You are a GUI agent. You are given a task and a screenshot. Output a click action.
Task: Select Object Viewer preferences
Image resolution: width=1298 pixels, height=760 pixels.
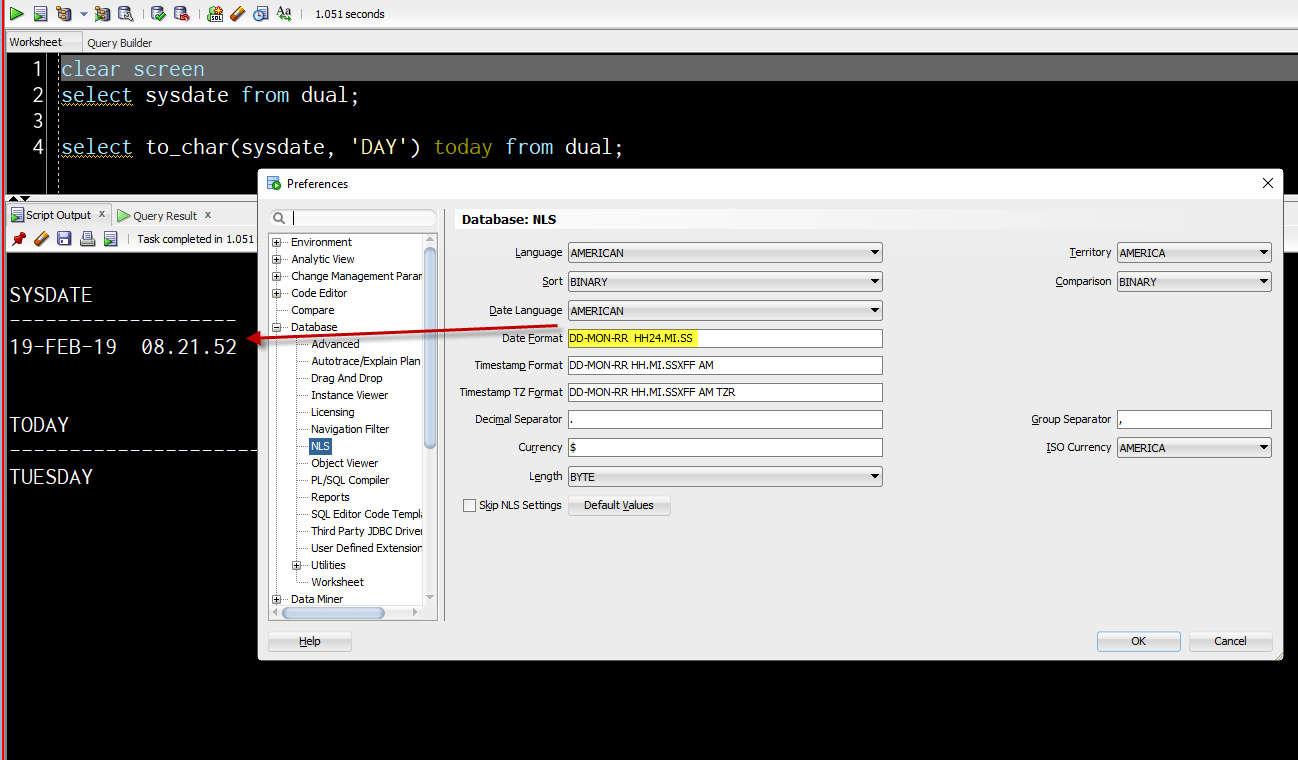tap(344, 463)
